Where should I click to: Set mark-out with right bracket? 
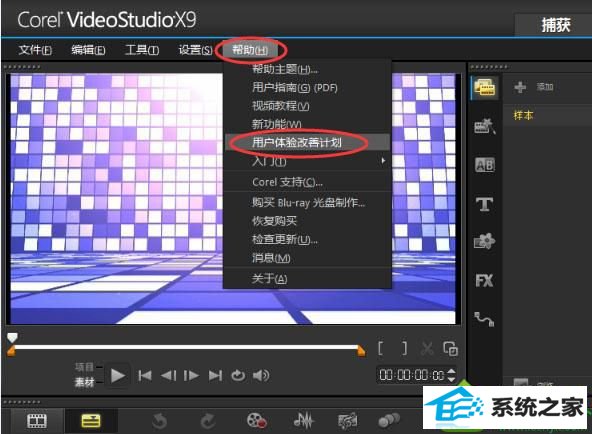[404, 348]
